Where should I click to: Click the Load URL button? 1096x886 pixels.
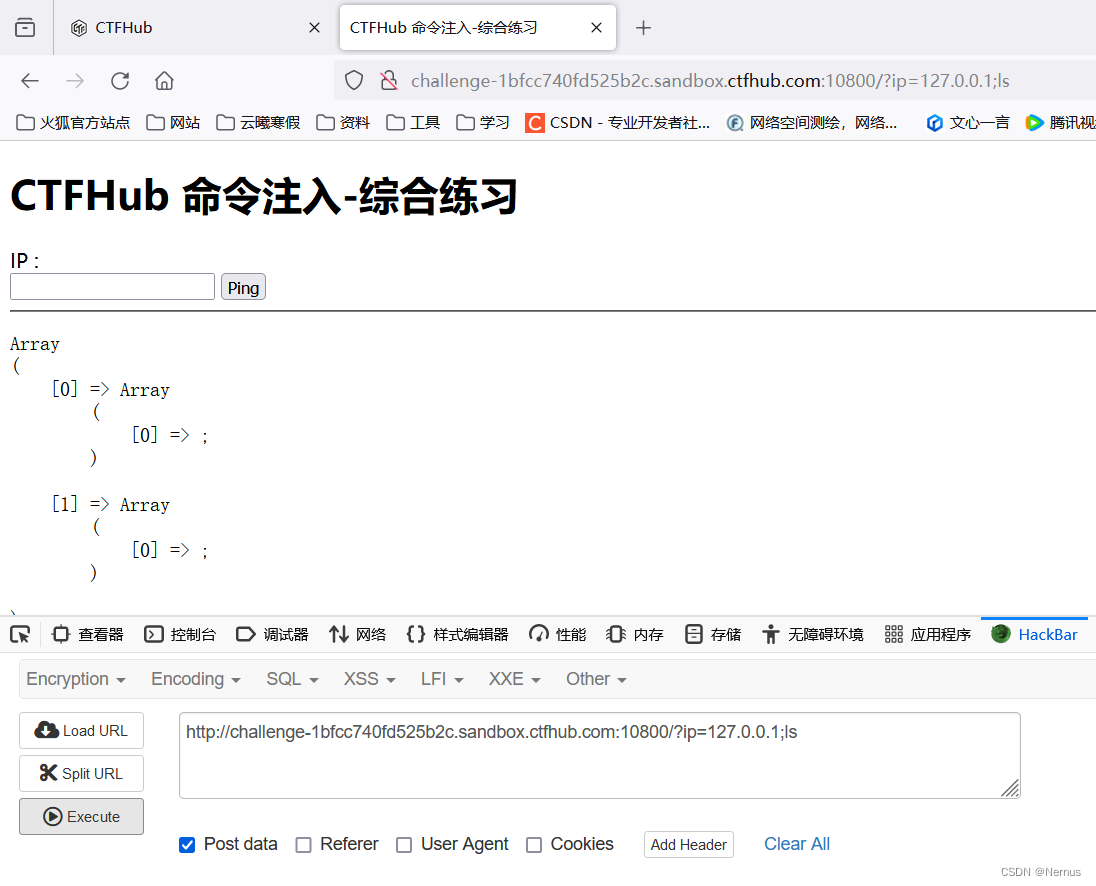tap(82, 731)
